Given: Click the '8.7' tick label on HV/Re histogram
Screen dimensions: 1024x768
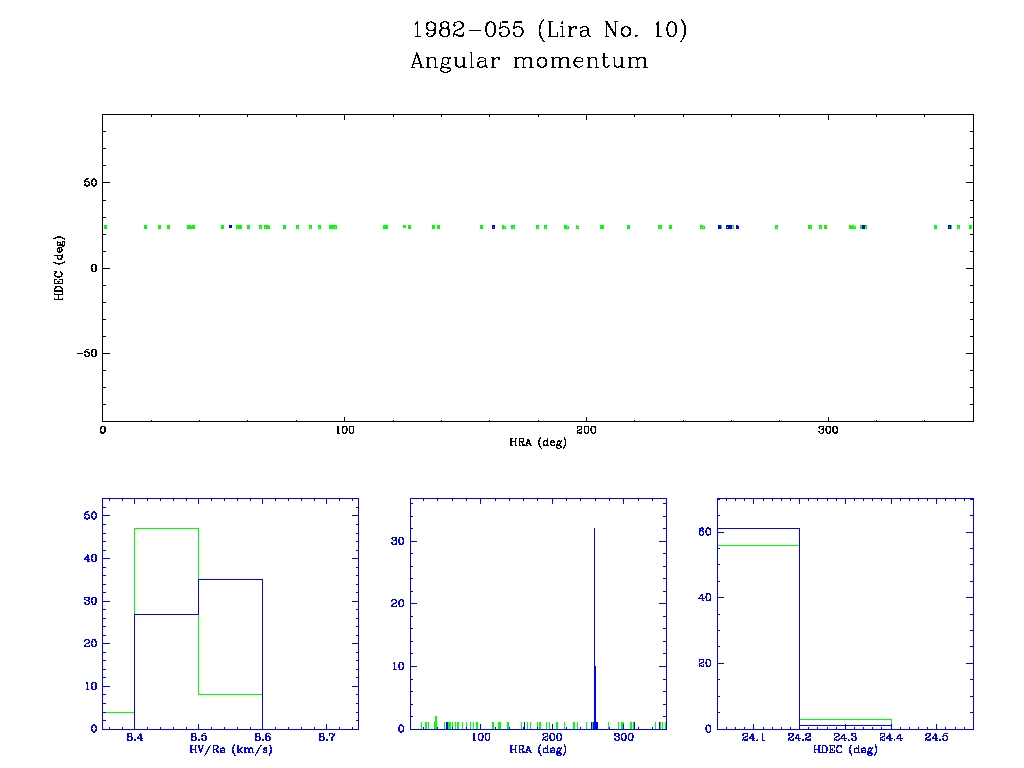Looking at the screenshot, I should (x=326, y=738).
